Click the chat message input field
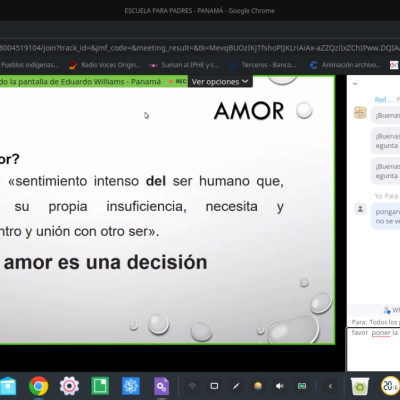400x400 pixels. (373, 349)
